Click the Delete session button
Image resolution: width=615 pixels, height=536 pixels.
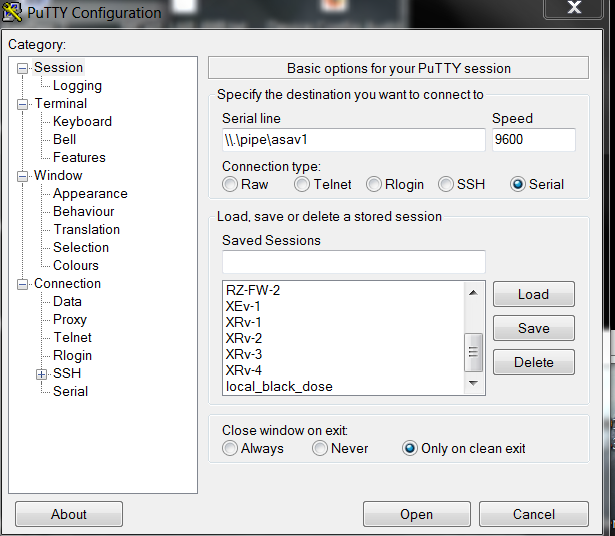(x=533, y=362)
